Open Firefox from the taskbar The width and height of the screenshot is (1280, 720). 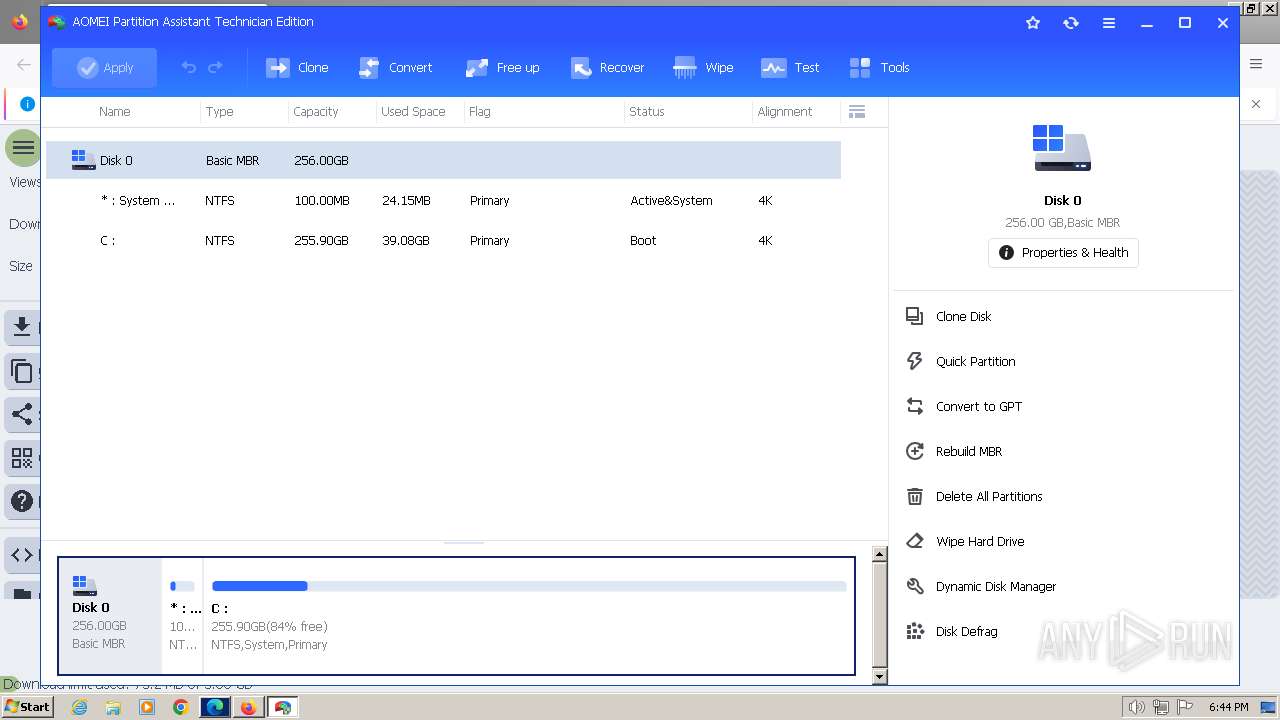point(248,707)
